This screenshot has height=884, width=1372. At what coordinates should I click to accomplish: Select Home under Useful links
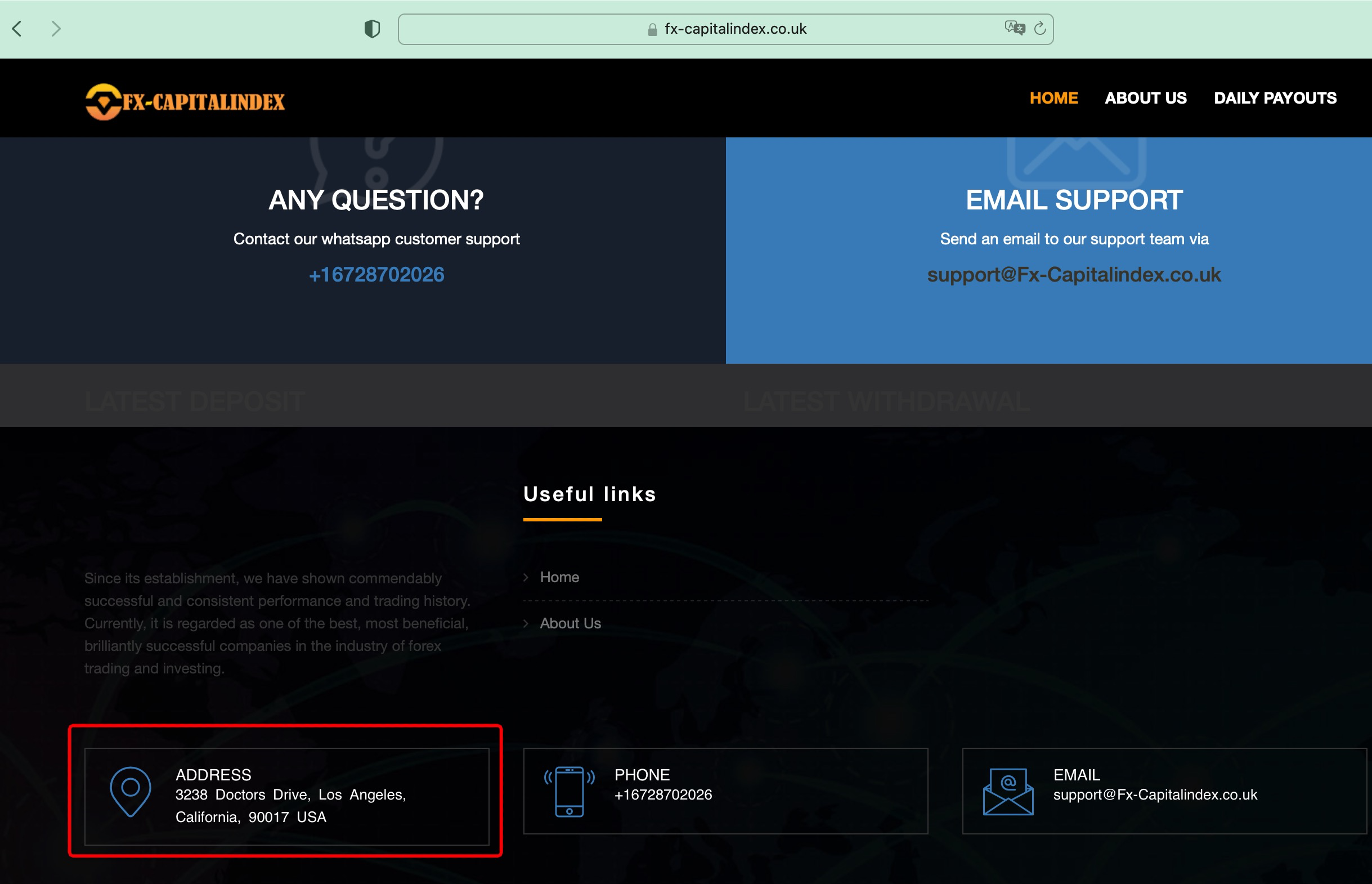pos(559,577)
